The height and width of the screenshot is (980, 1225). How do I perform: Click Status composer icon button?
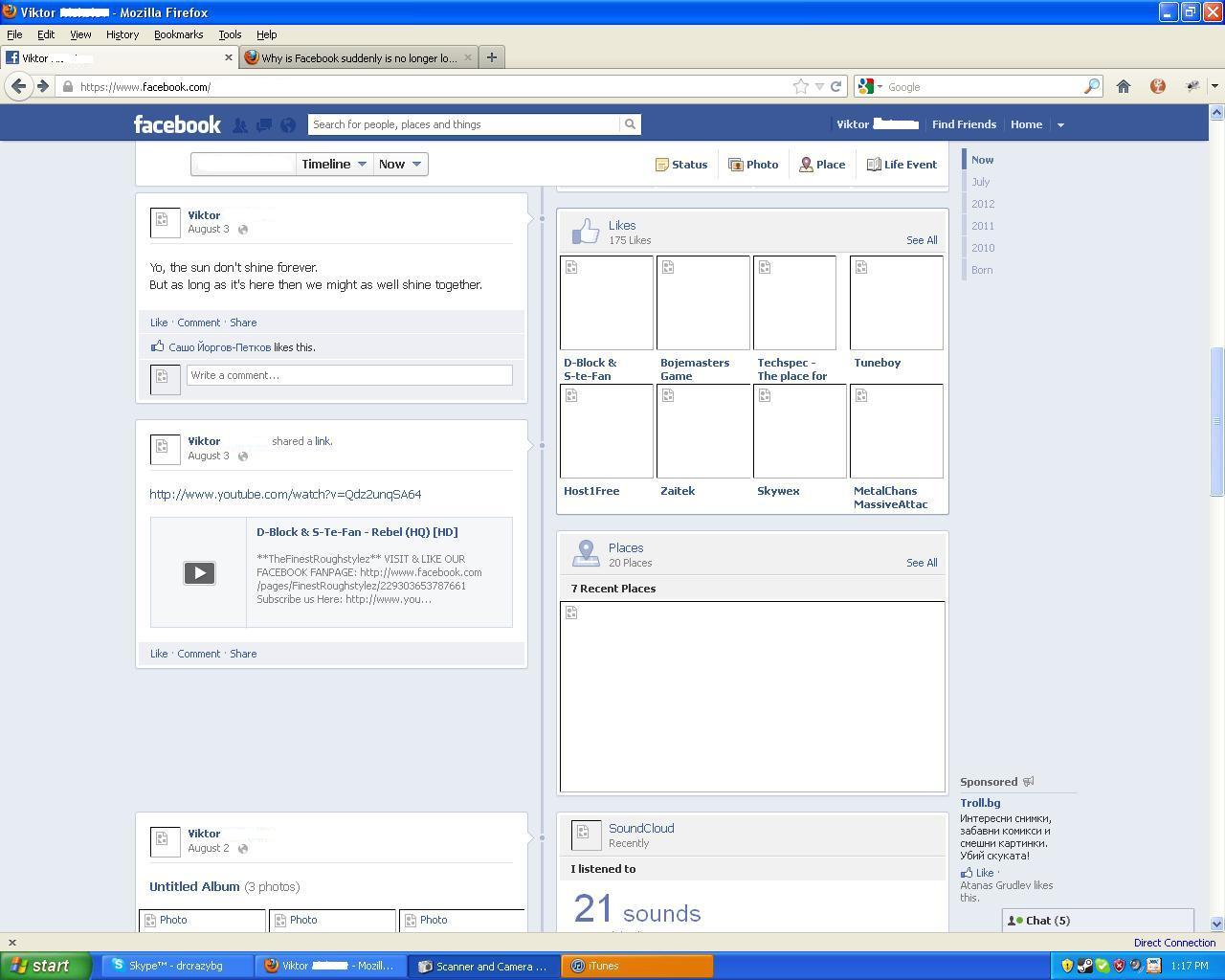pyautogui.click(x=681, y=165)
